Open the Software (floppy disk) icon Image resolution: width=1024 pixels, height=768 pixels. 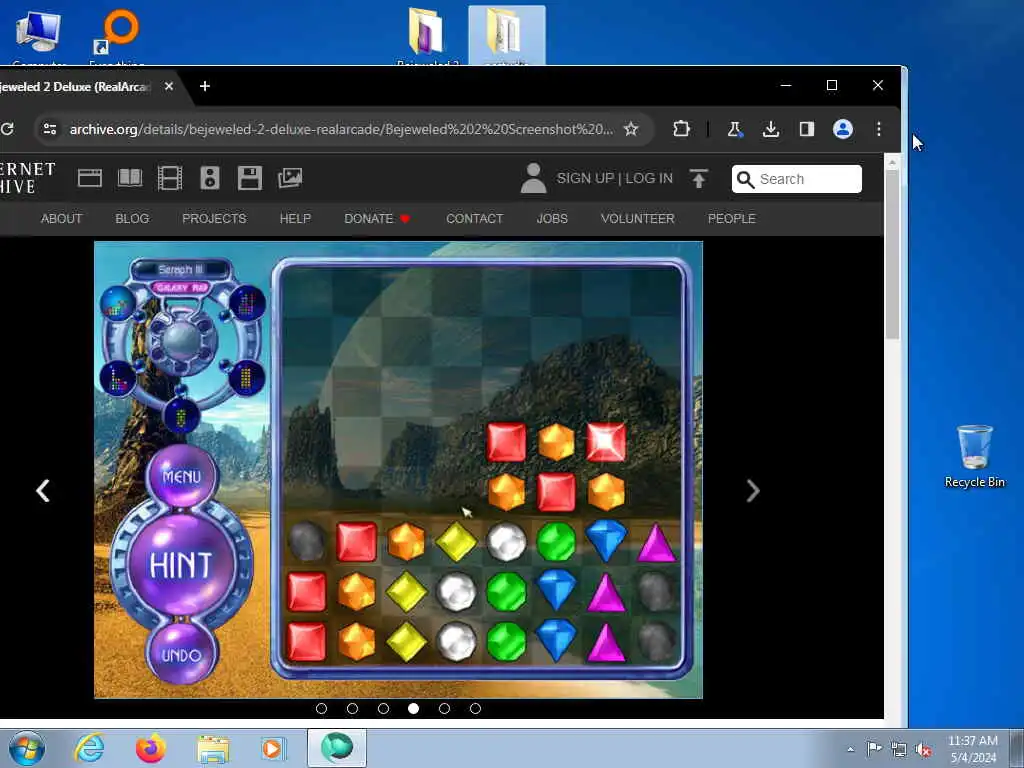click(249, 178)
